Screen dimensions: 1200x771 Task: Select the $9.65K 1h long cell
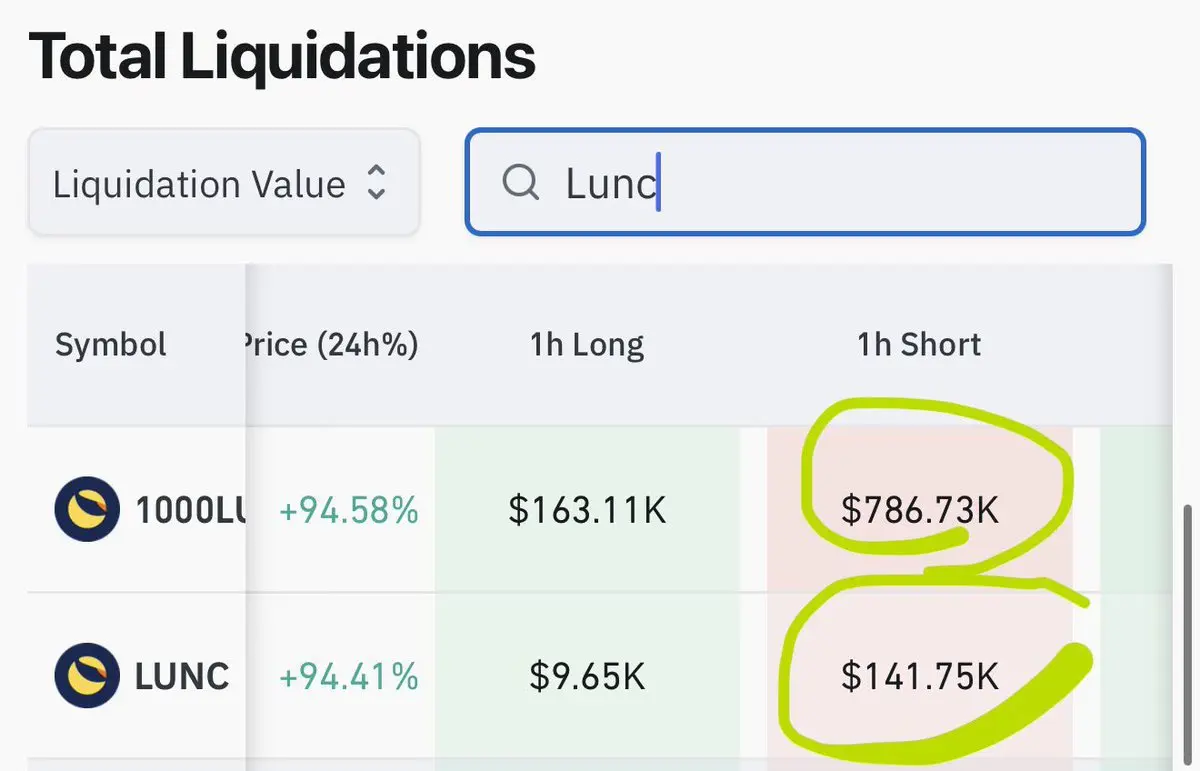[587, 677]
